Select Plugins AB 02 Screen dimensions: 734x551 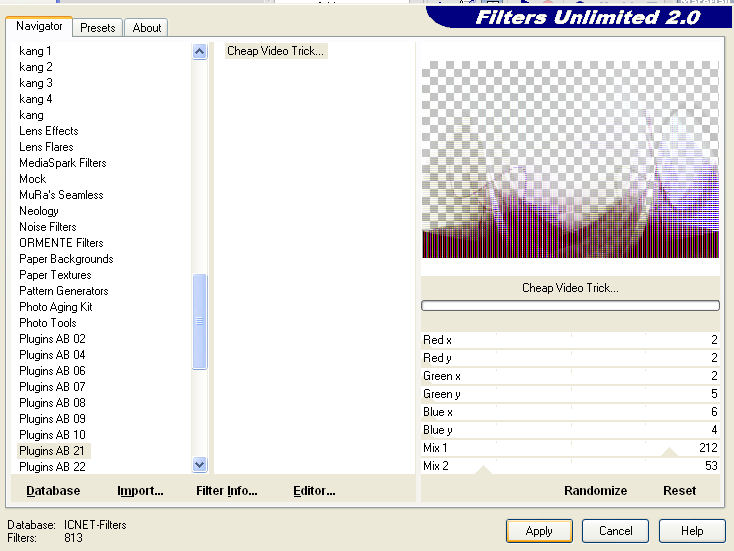coord(52,338)
